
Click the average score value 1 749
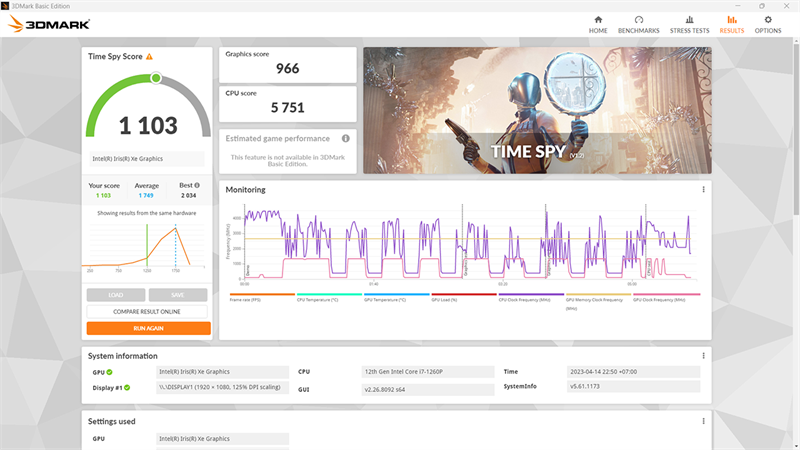coord(146,195)
